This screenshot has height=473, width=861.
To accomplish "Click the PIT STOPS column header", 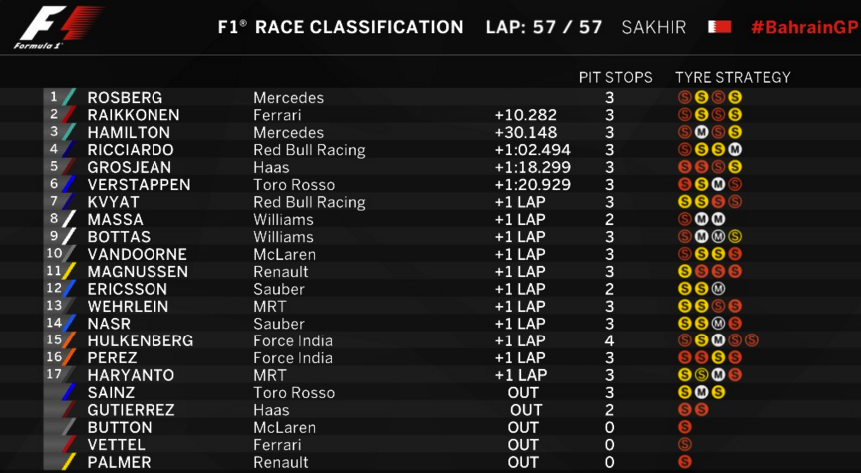I will [616, 77].
